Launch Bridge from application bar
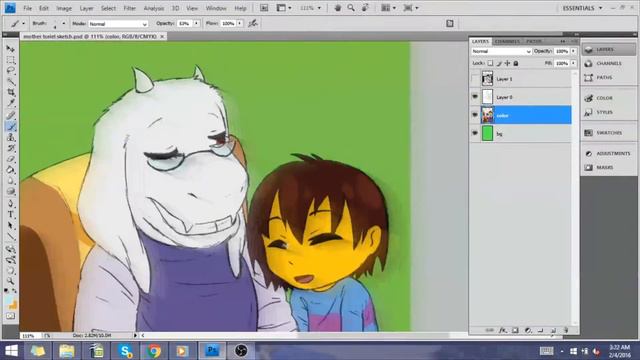Screen dimensions: 640x360 [x=264, y=8]
